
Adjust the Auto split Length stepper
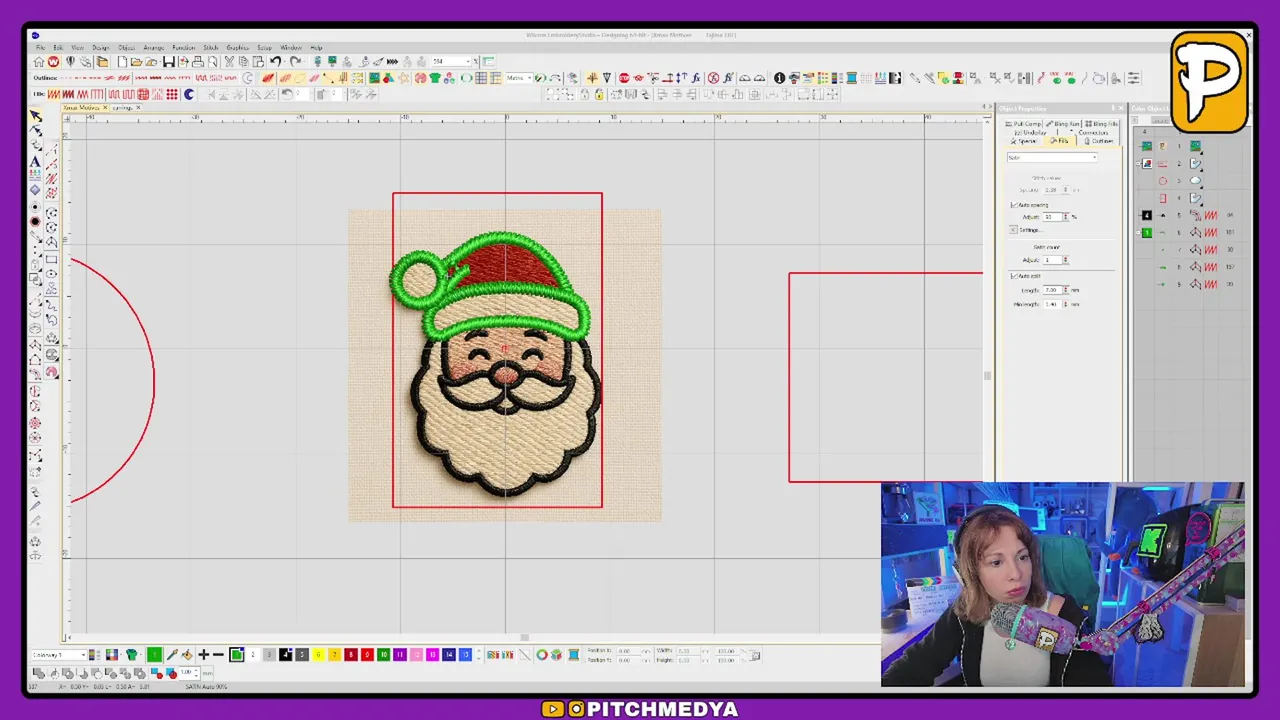1066,290
